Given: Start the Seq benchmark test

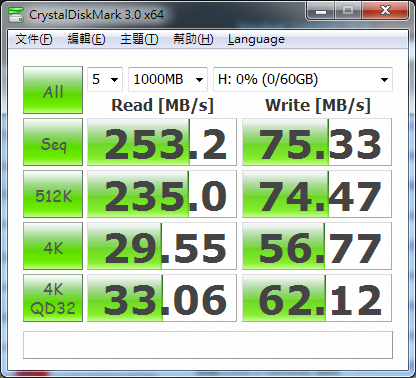Looking at the screenshot, I should tap(53, 142).
